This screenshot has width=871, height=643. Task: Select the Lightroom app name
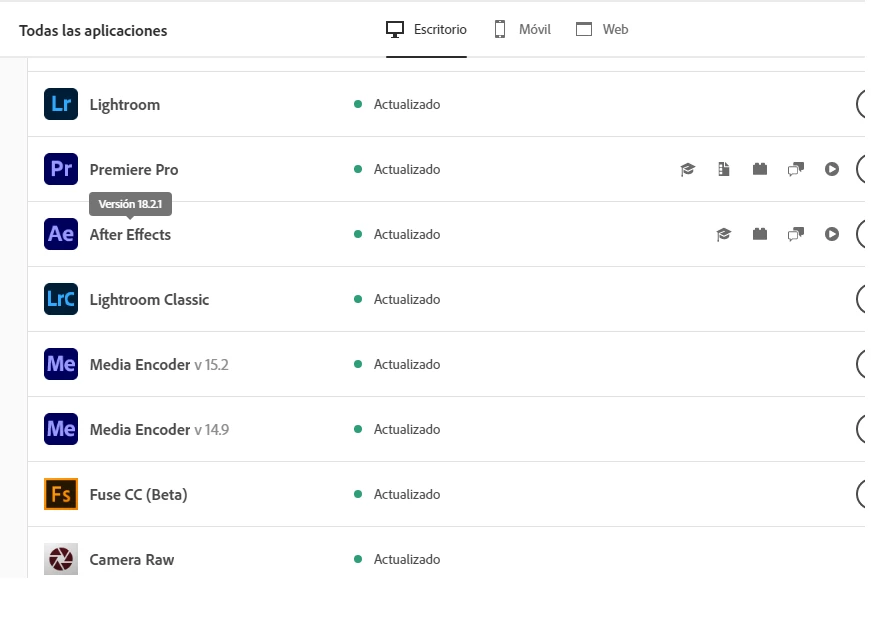tap(125, 104)
